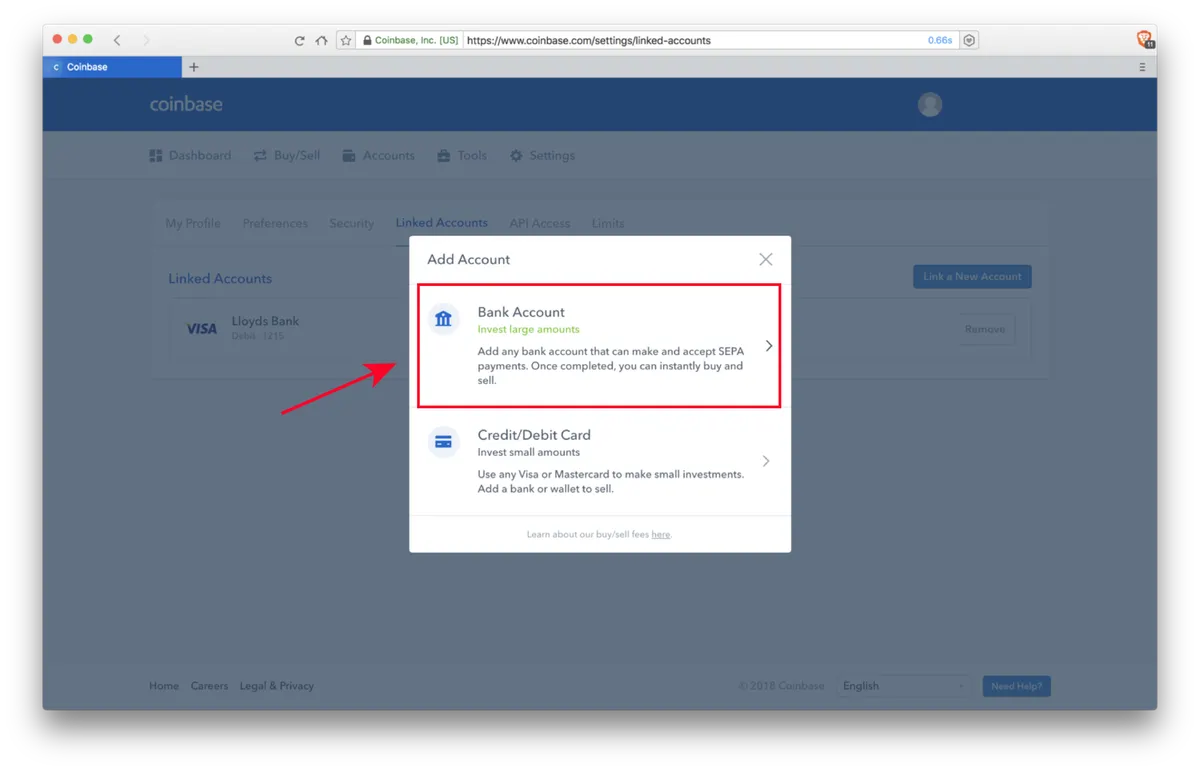Viewport: 1200px width, 771px height.
Task: Click Link a New Account button
Action: tap(972, 277)
